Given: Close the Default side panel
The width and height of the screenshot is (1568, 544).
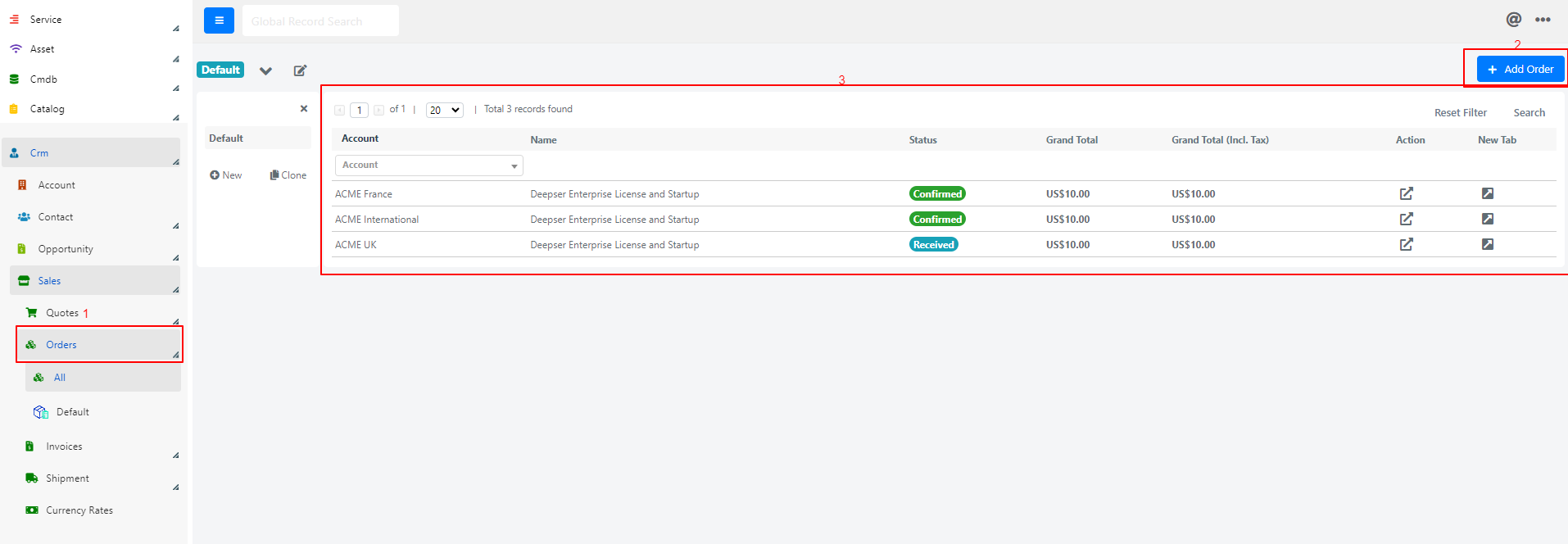Looking at the screenshot, I should click(x=304, y=108).
